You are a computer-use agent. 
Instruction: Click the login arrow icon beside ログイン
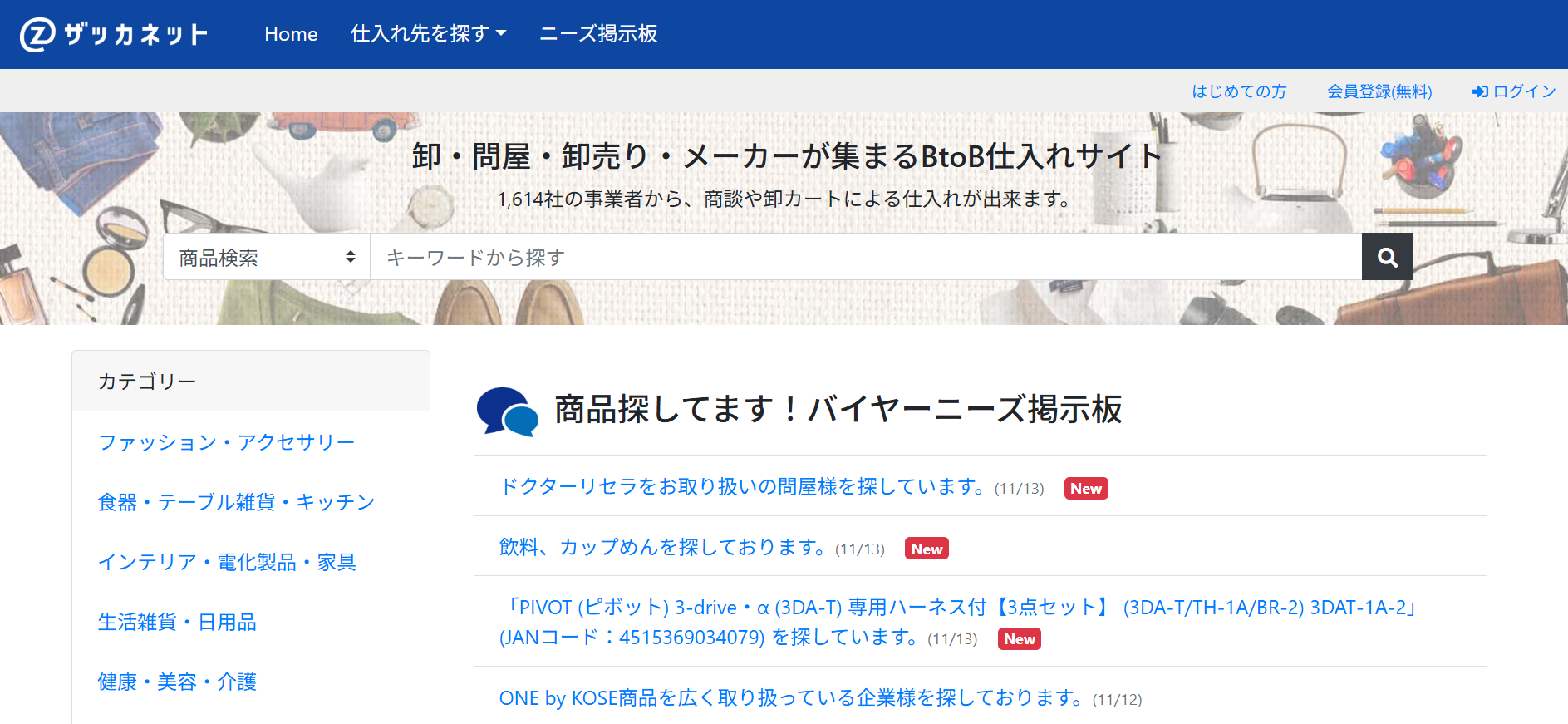coord(1479,91)
